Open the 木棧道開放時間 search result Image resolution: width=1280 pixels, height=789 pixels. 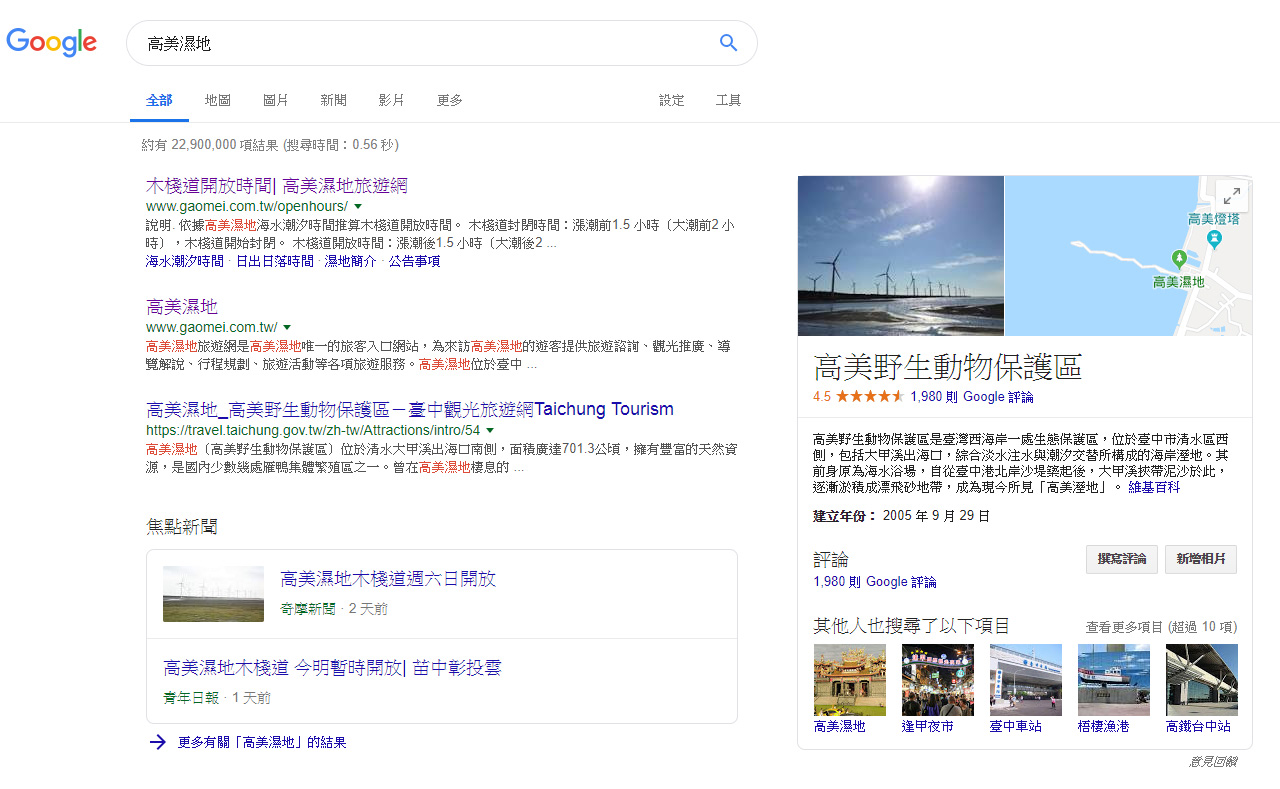pos(277,185)
